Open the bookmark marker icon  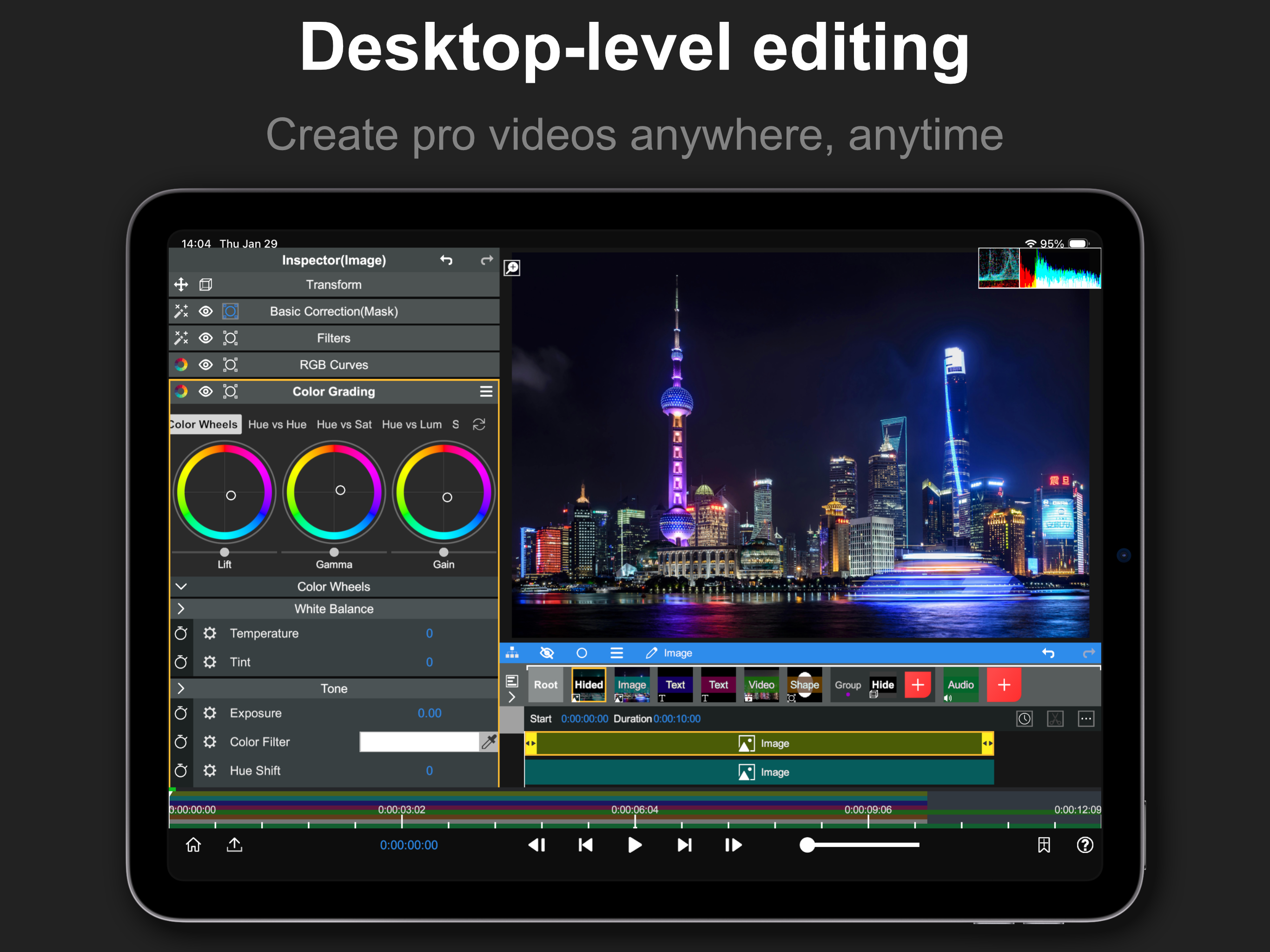1043,845
